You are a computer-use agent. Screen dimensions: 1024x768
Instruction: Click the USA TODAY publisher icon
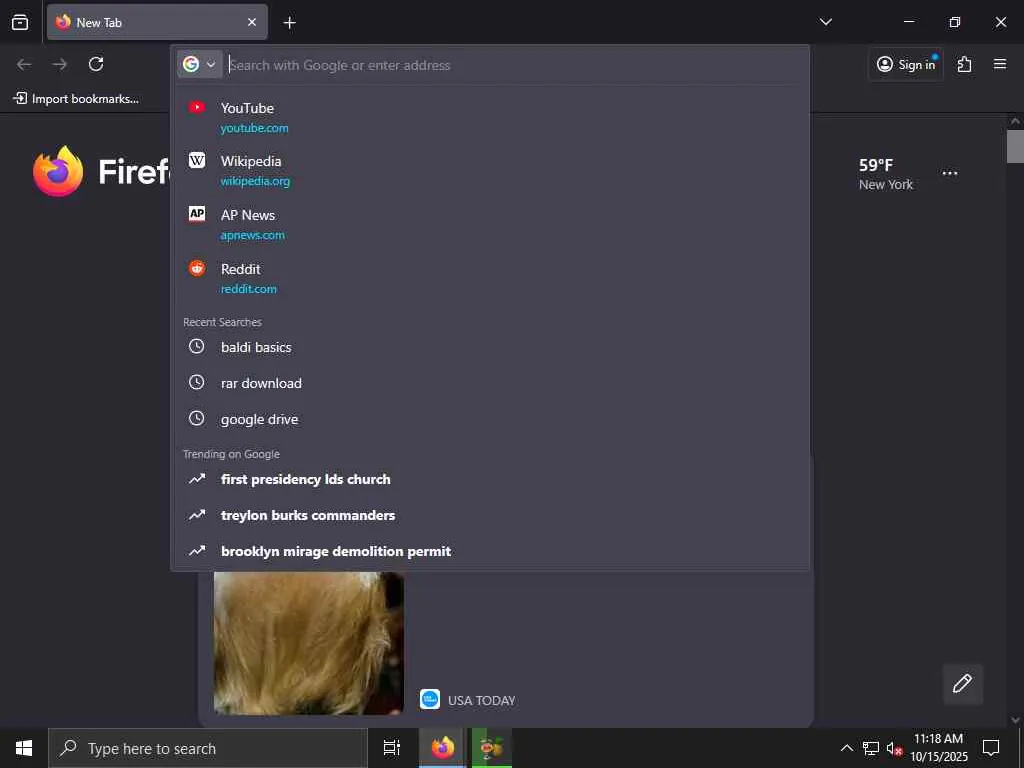pyautogui.click(x=430, y=699)
